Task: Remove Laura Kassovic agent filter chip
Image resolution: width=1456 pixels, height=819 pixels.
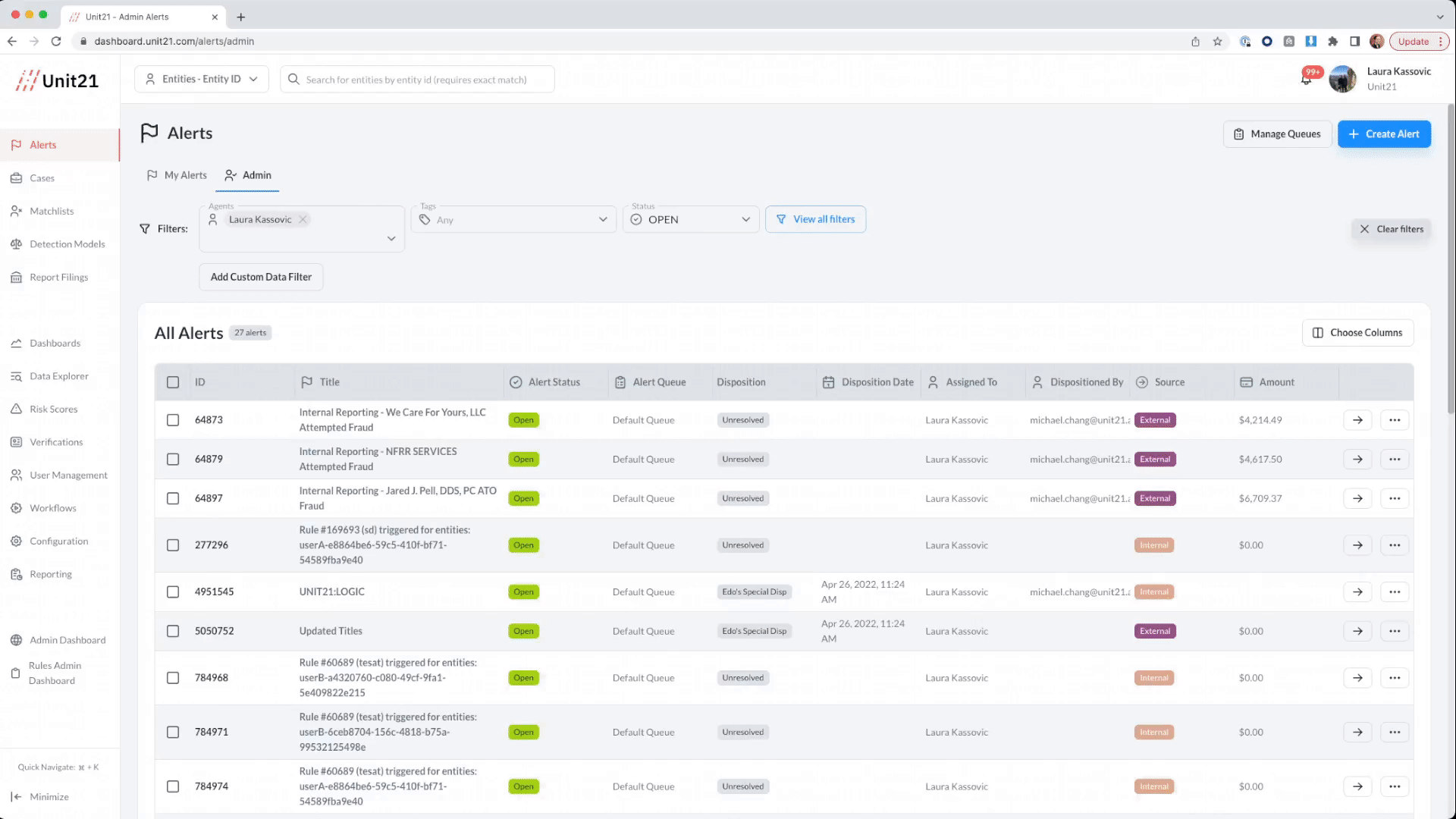Action: tap(303, 220)
